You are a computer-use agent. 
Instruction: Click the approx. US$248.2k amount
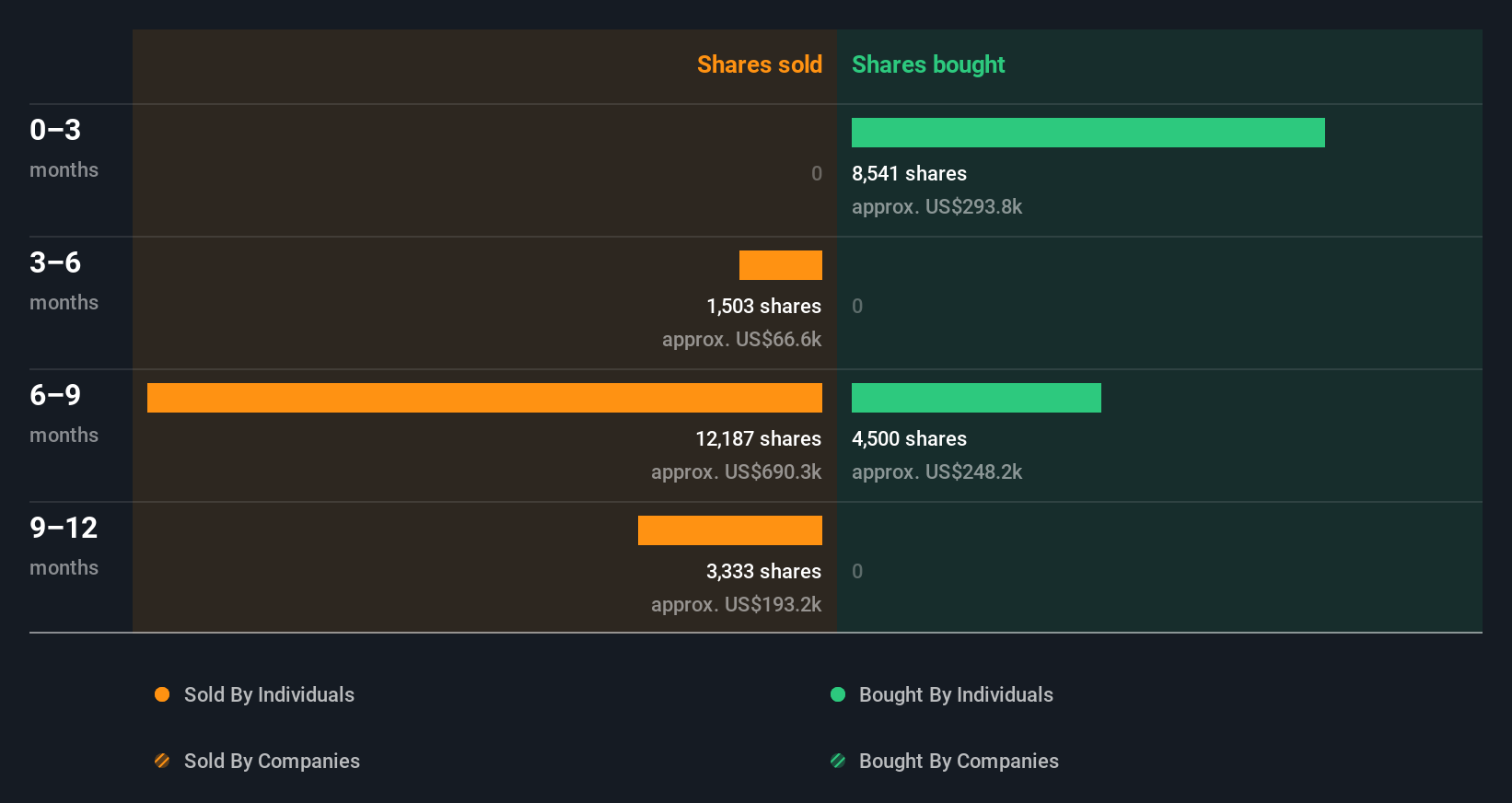(936, 471)
